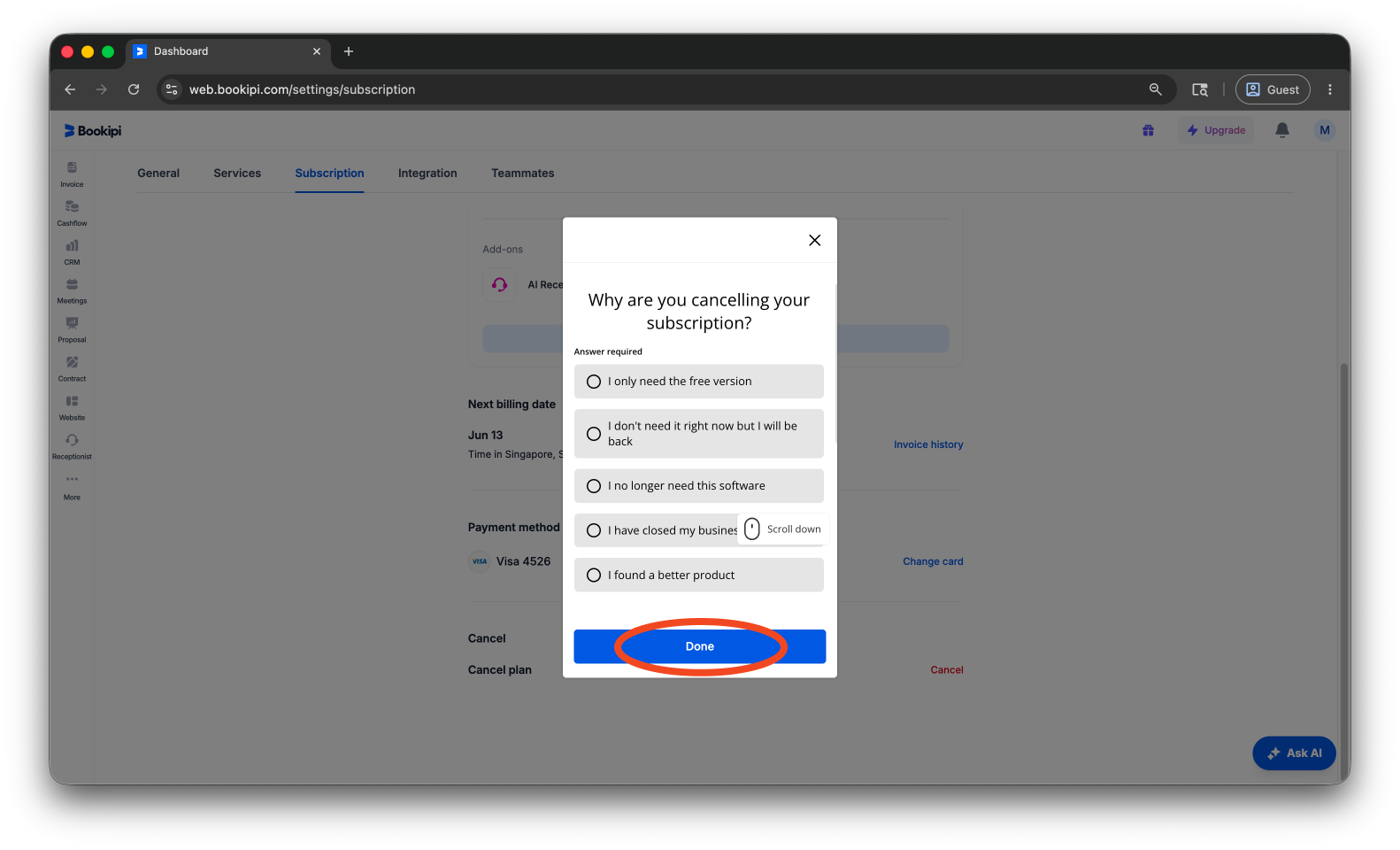Click the Bookipi logo
Screen dimensions: 1400x850
(x=93, y=131)
